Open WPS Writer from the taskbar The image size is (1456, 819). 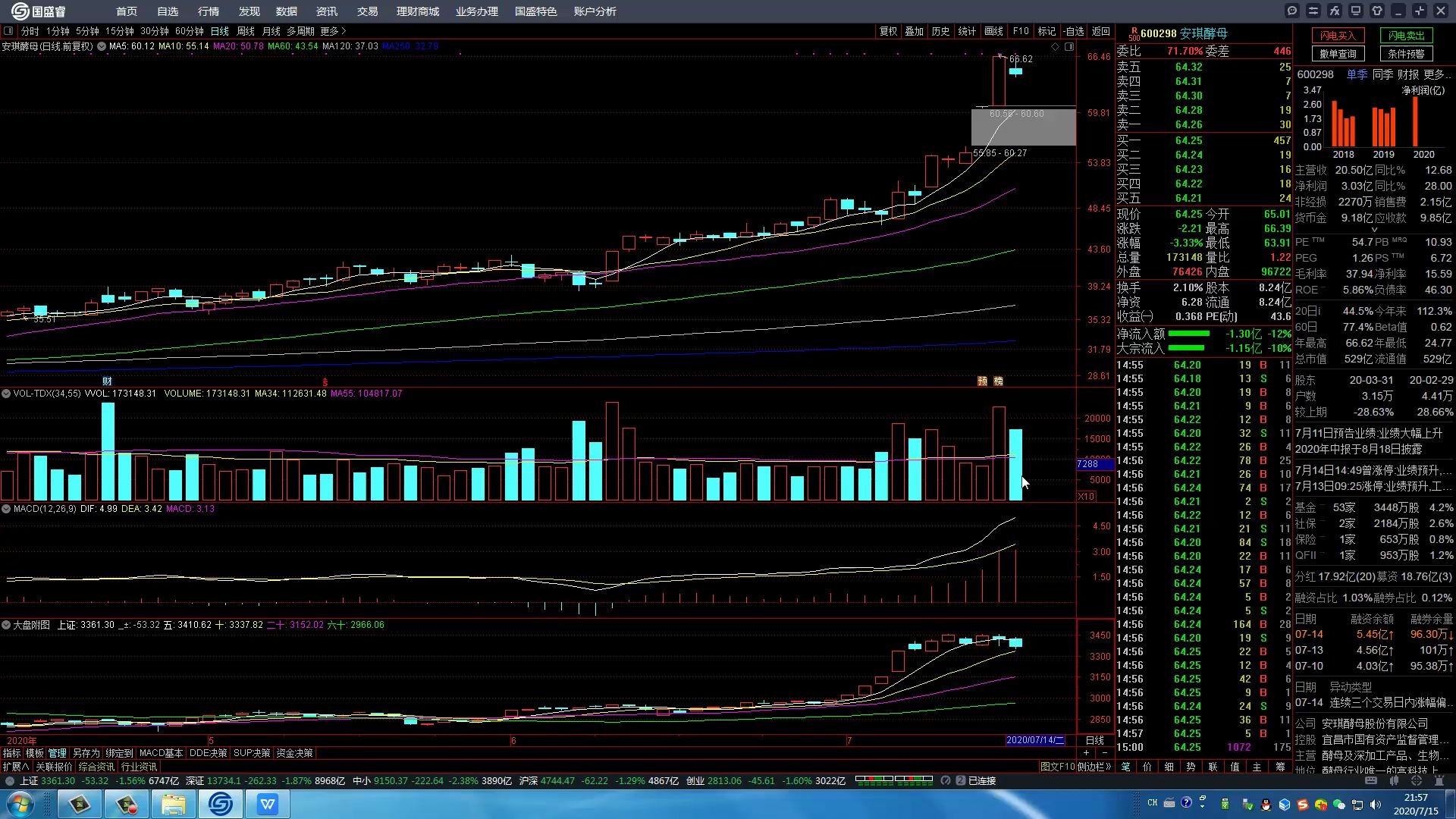[268, 804]
